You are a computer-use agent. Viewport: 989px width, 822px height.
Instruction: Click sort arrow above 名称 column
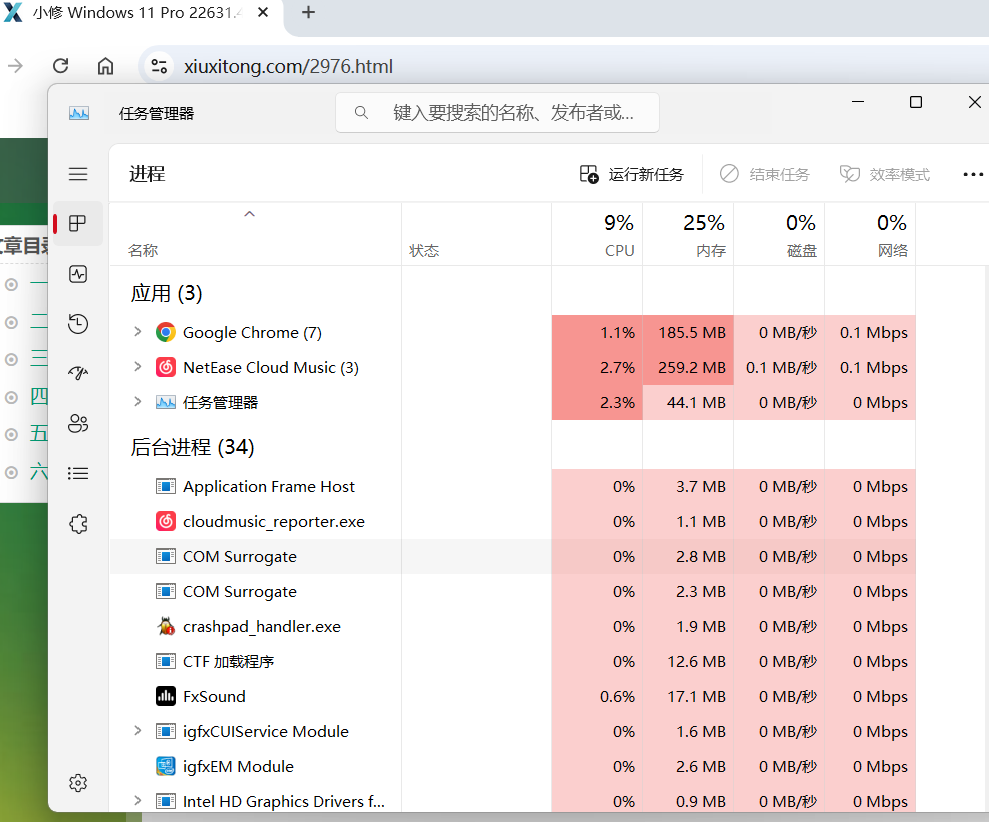250,214
